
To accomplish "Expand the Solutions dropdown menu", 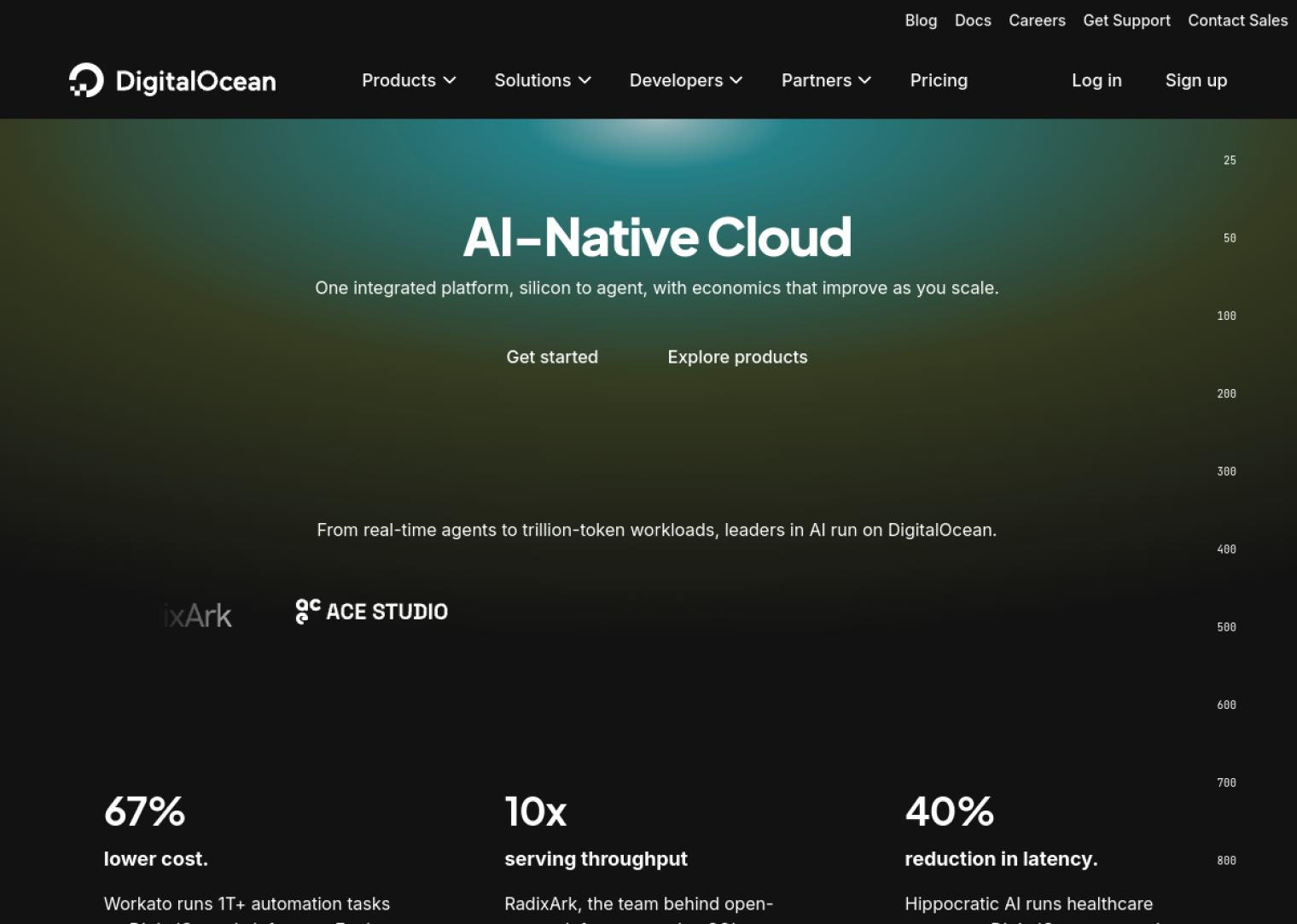I will 543,80.
